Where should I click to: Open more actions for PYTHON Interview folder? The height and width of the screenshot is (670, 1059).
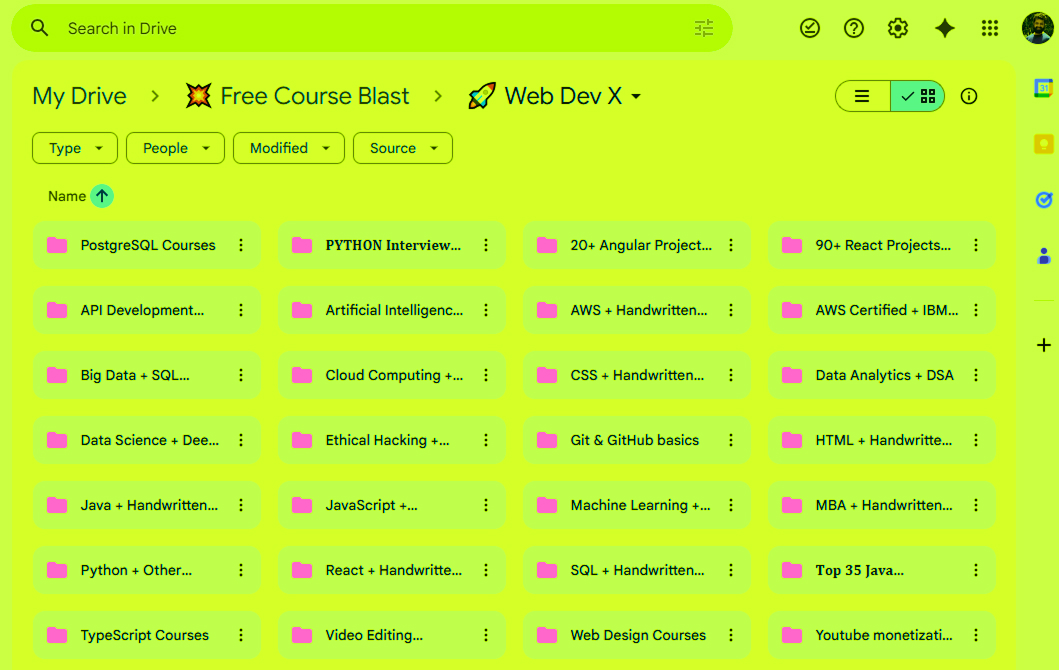[486, 245]
